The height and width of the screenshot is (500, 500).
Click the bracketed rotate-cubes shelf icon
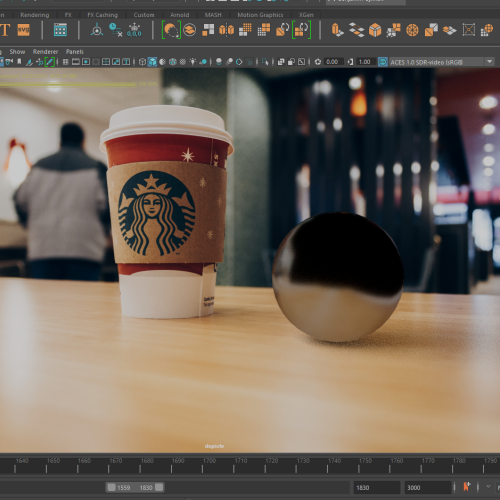[301, 30]
